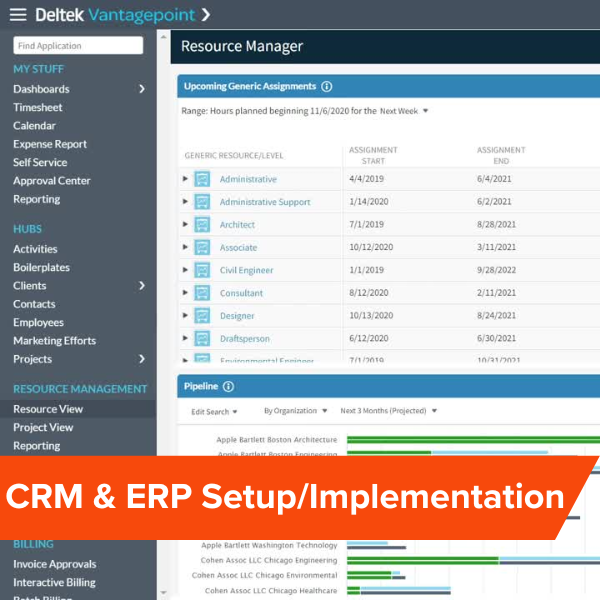Click the Administrative link
Image resolution: width=600 pixels, height=600 pixels.
tap(248, 179)
